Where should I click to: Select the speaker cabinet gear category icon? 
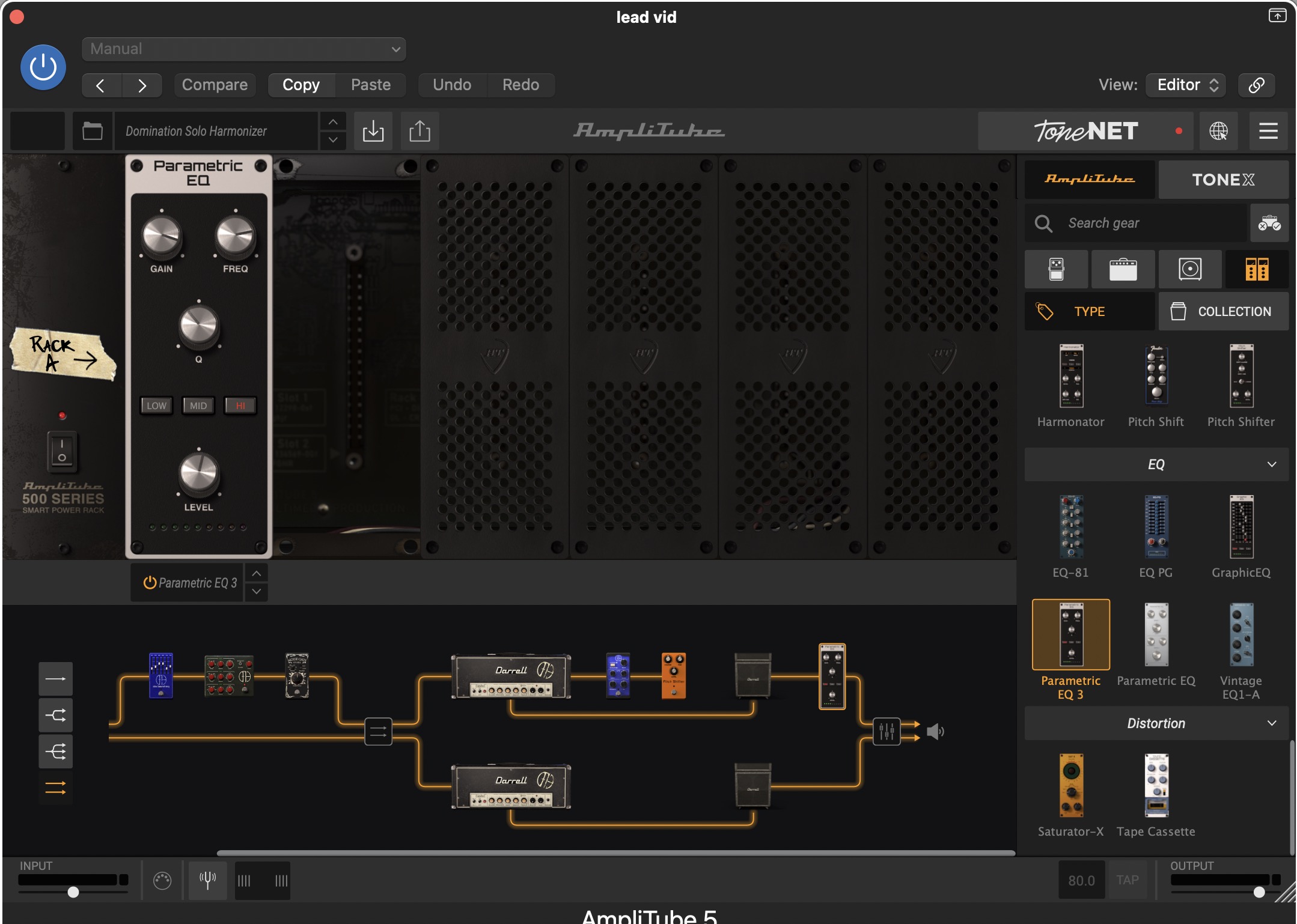point(1190,269)
